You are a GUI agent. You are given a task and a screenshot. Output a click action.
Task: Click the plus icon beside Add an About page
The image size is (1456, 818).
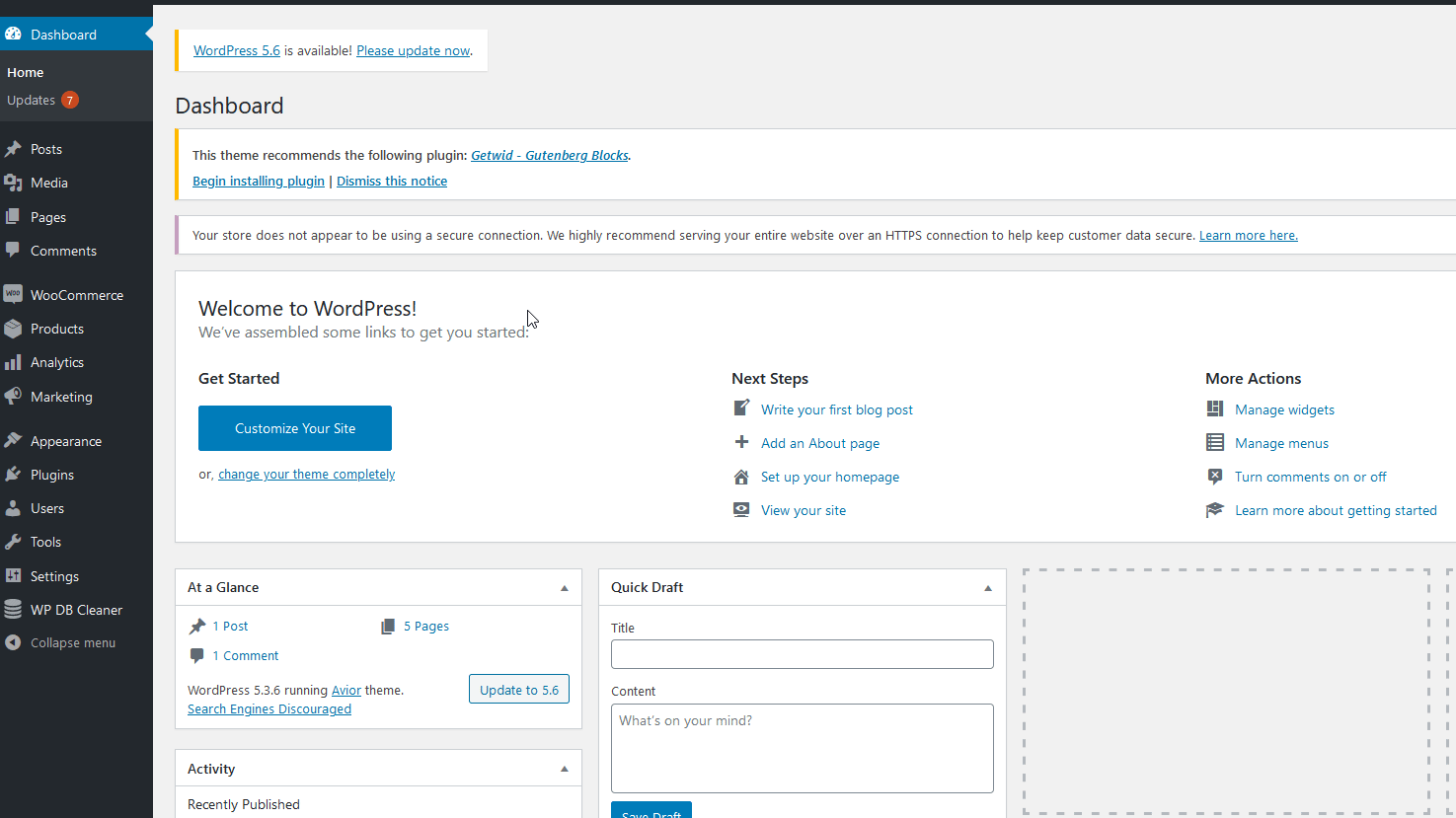click(741, 442)
